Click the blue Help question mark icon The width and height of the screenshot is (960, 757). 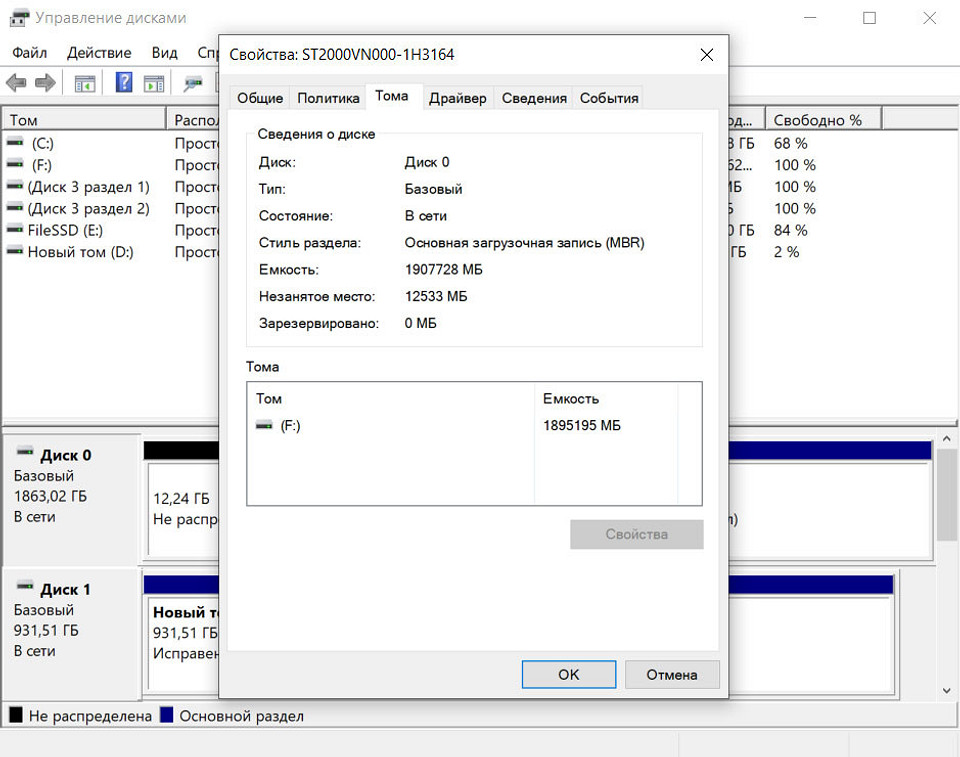tap(124, 83)
